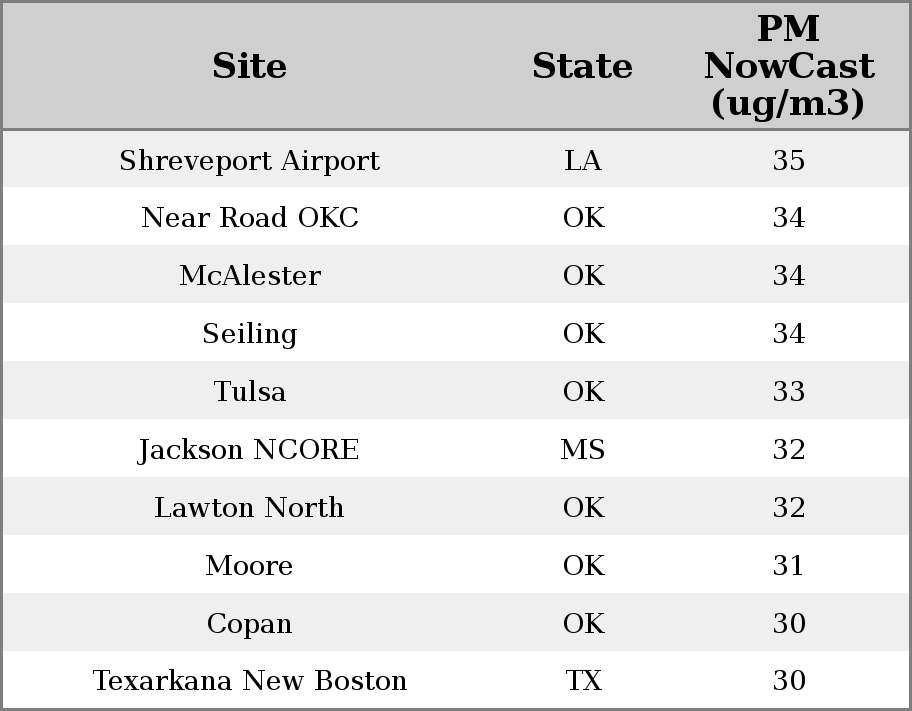This screenshot has width=912, height=711.
Task: Click Jackson NCORE's PM value 32
Action: pos(788,450)
